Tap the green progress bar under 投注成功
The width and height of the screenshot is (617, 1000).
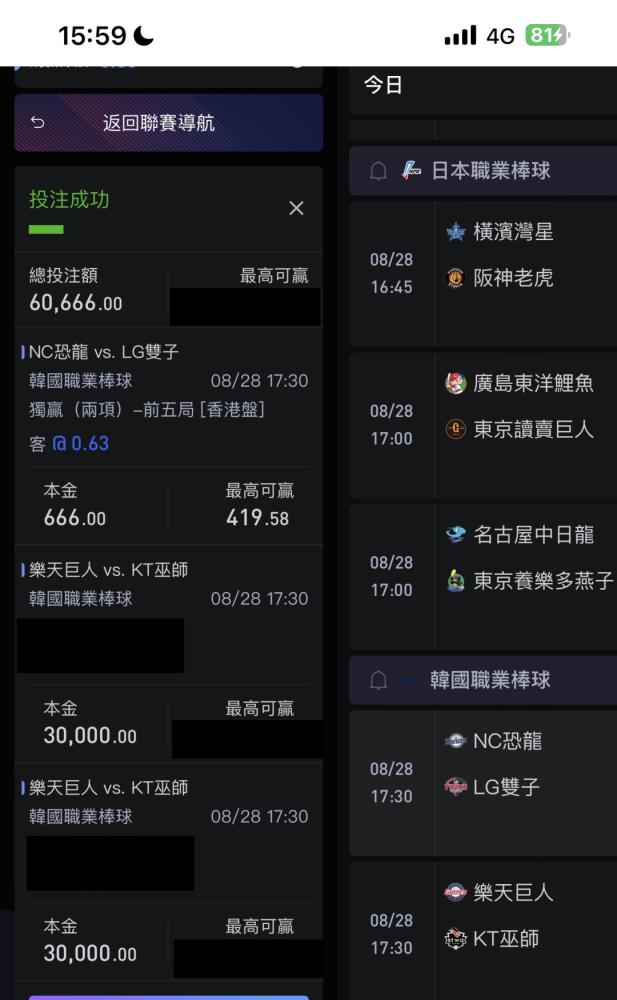[x=46, y=229]
